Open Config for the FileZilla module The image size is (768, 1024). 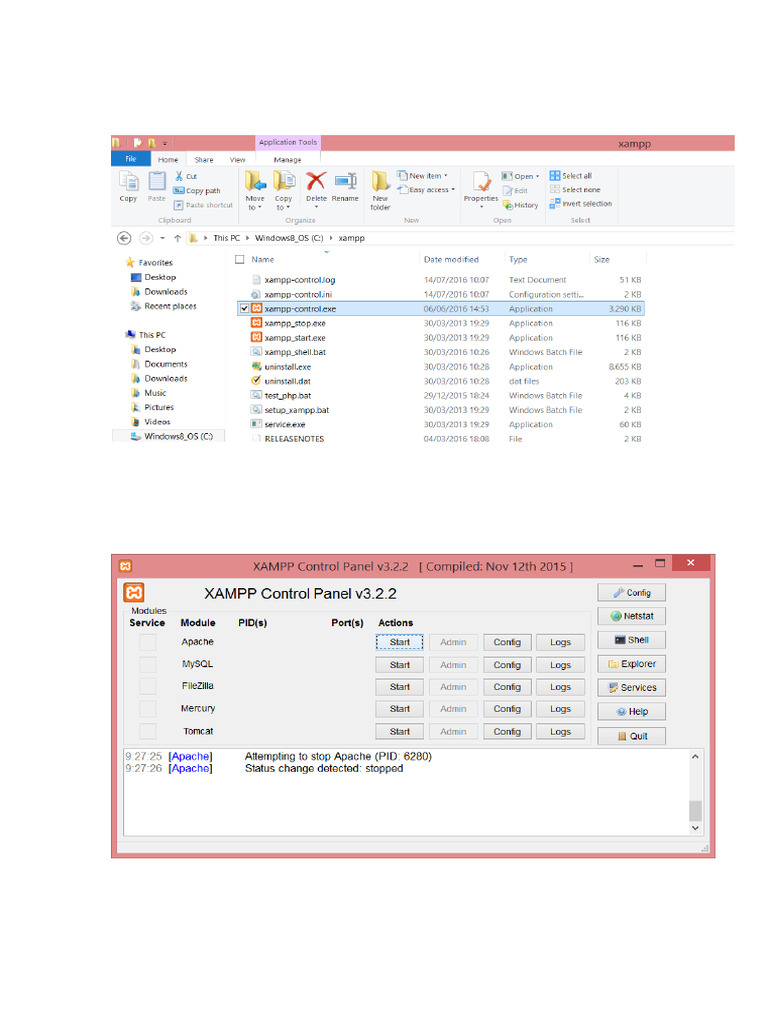[x=507, y=687]
